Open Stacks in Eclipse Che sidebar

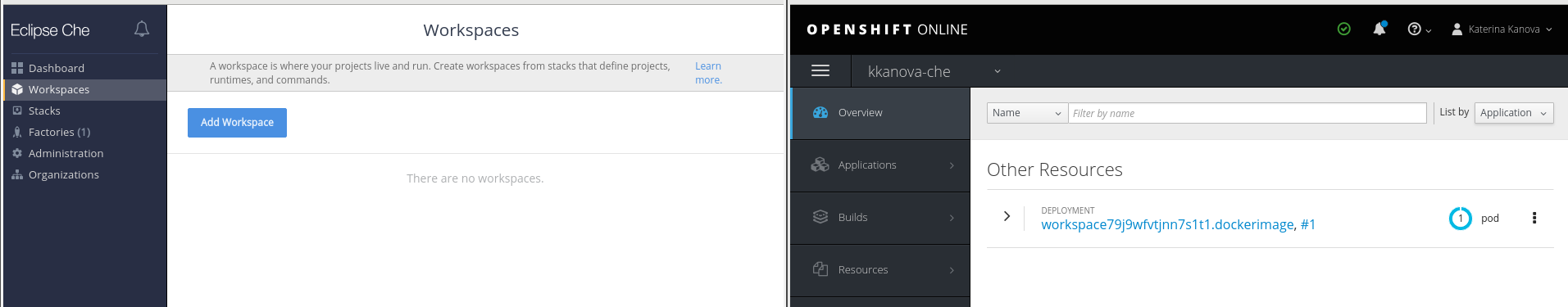point(85,111)
